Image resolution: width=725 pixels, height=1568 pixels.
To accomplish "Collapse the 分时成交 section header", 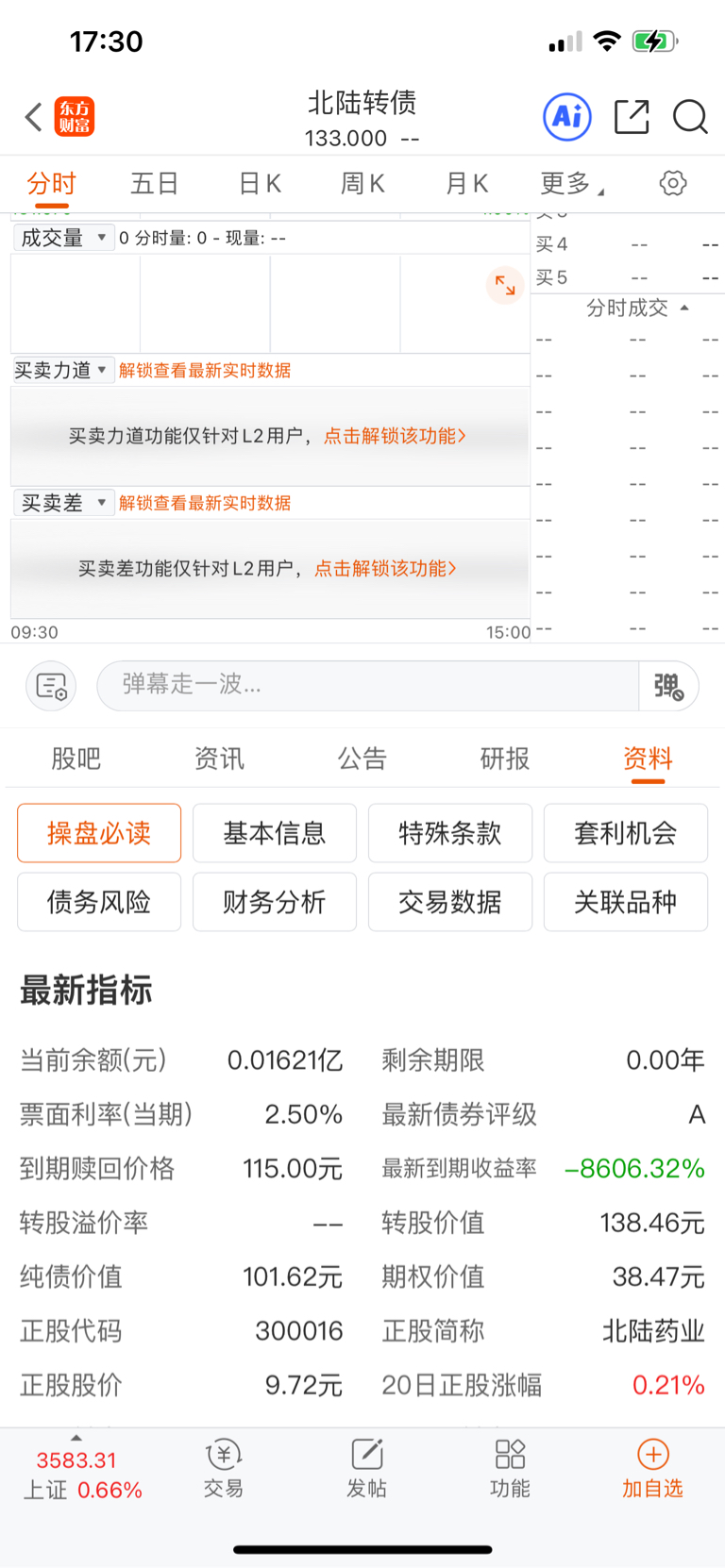I will pos(637,308).
